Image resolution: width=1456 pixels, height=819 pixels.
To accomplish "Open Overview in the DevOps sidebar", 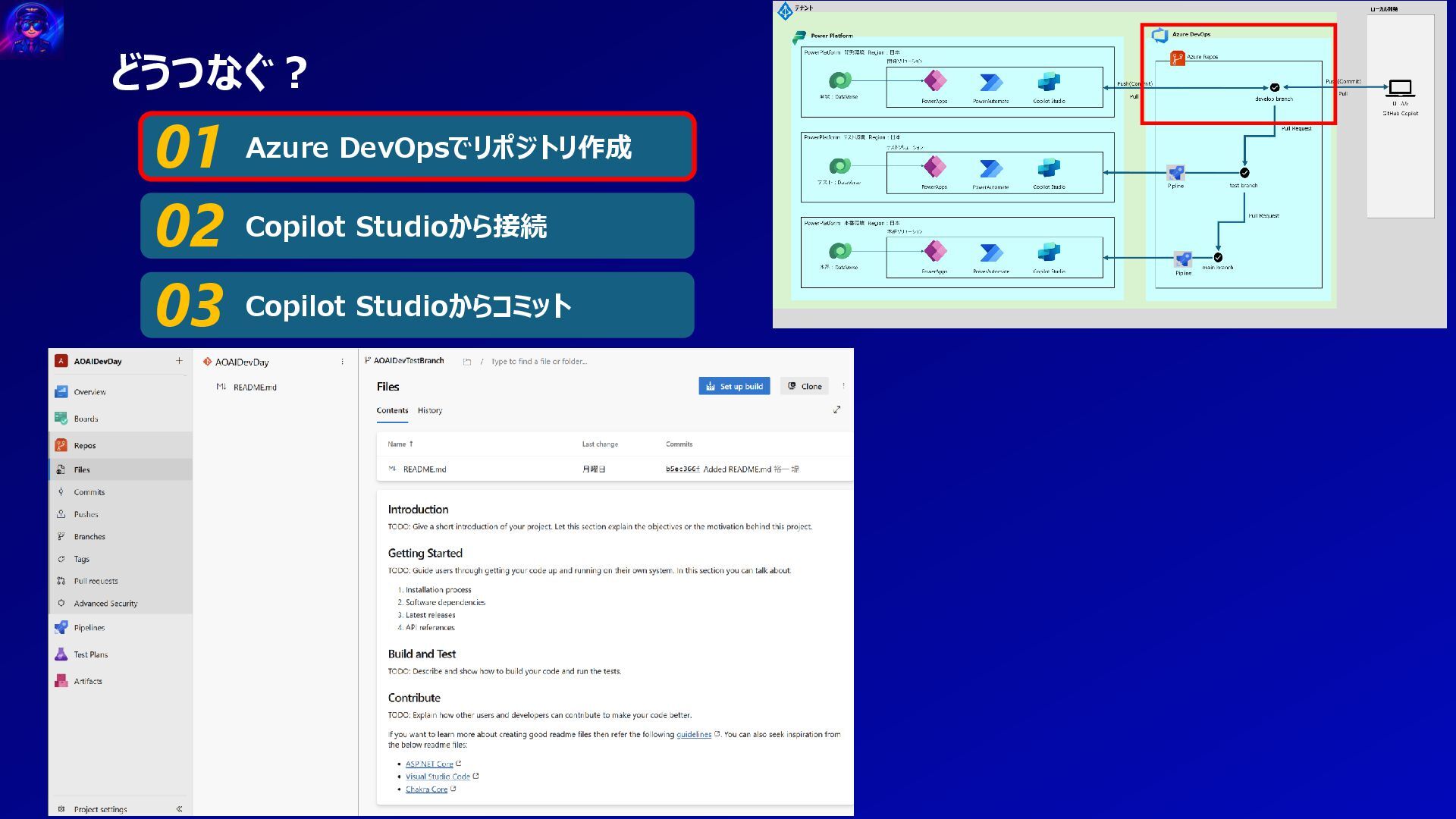I will click(89, 392).
